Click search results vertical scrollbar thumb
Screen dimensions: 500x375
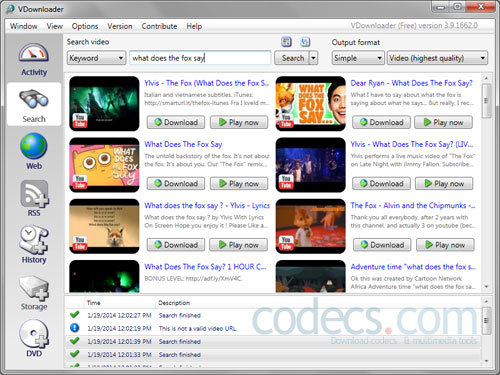tap(486, 101)
